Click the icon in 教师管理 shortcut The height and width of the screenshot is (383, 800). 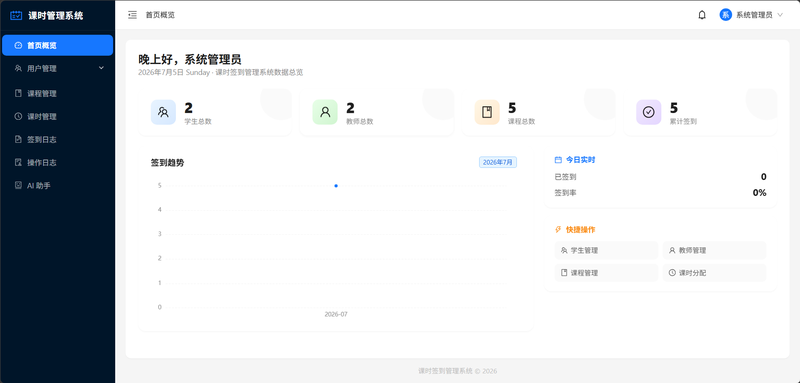click(672, 250)
